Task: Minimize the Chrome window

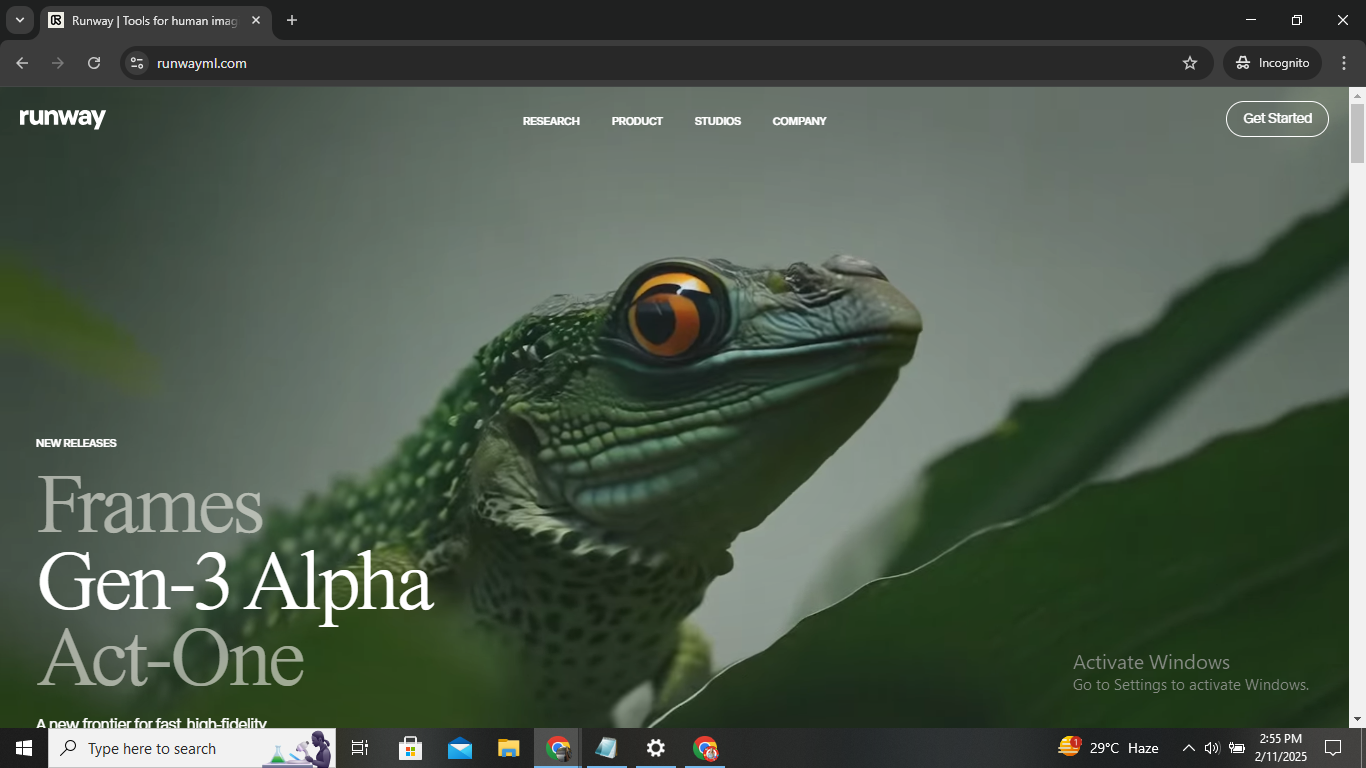Action: click(1251, 20)
